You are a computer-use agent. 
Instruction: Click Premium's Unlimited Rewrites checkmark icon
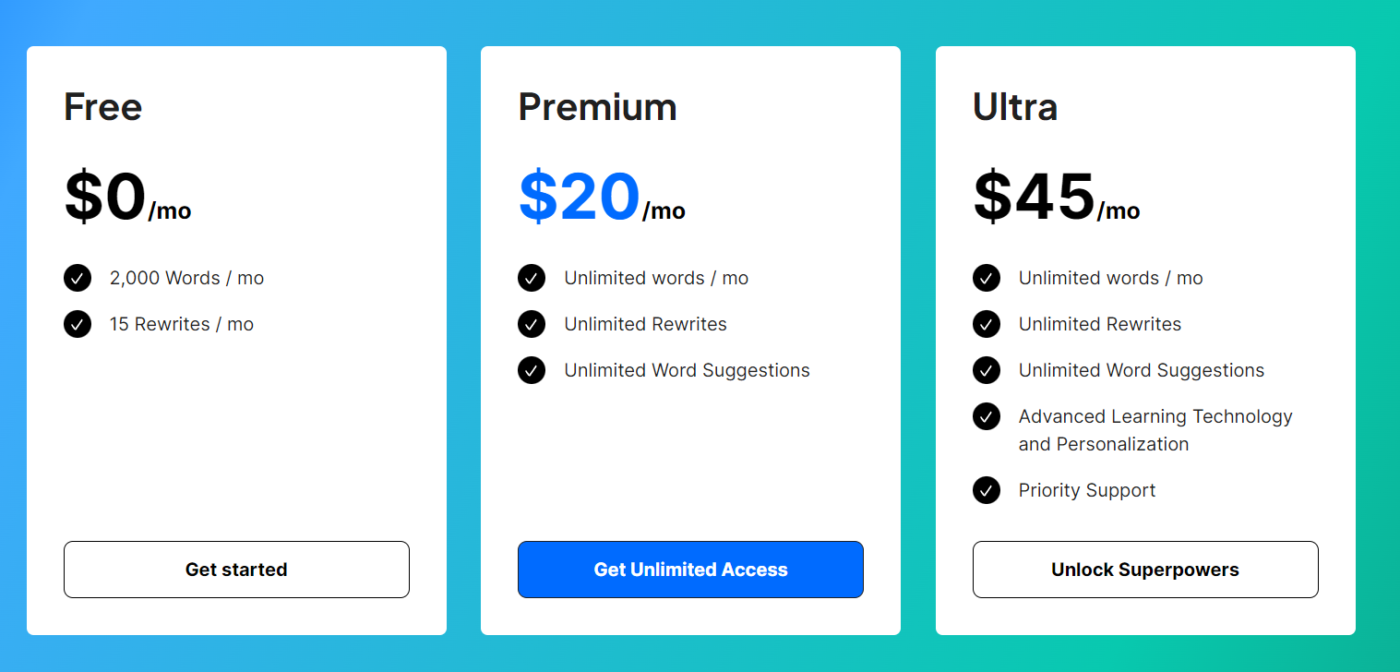531,324
